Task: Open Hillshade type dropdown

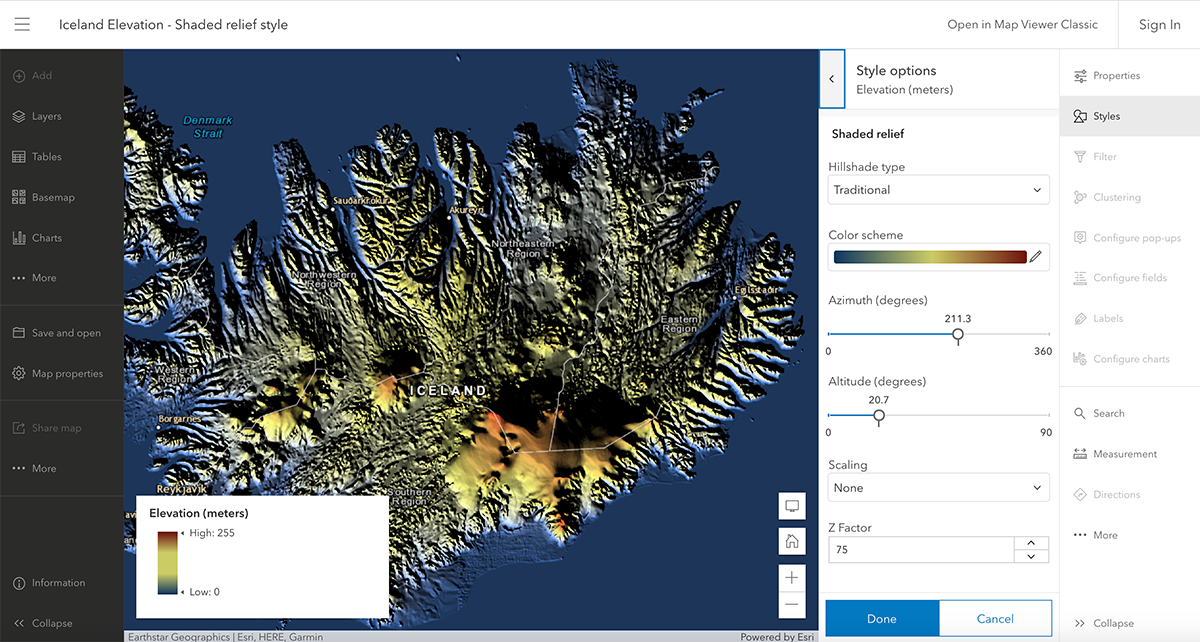Action: [939, 190]
